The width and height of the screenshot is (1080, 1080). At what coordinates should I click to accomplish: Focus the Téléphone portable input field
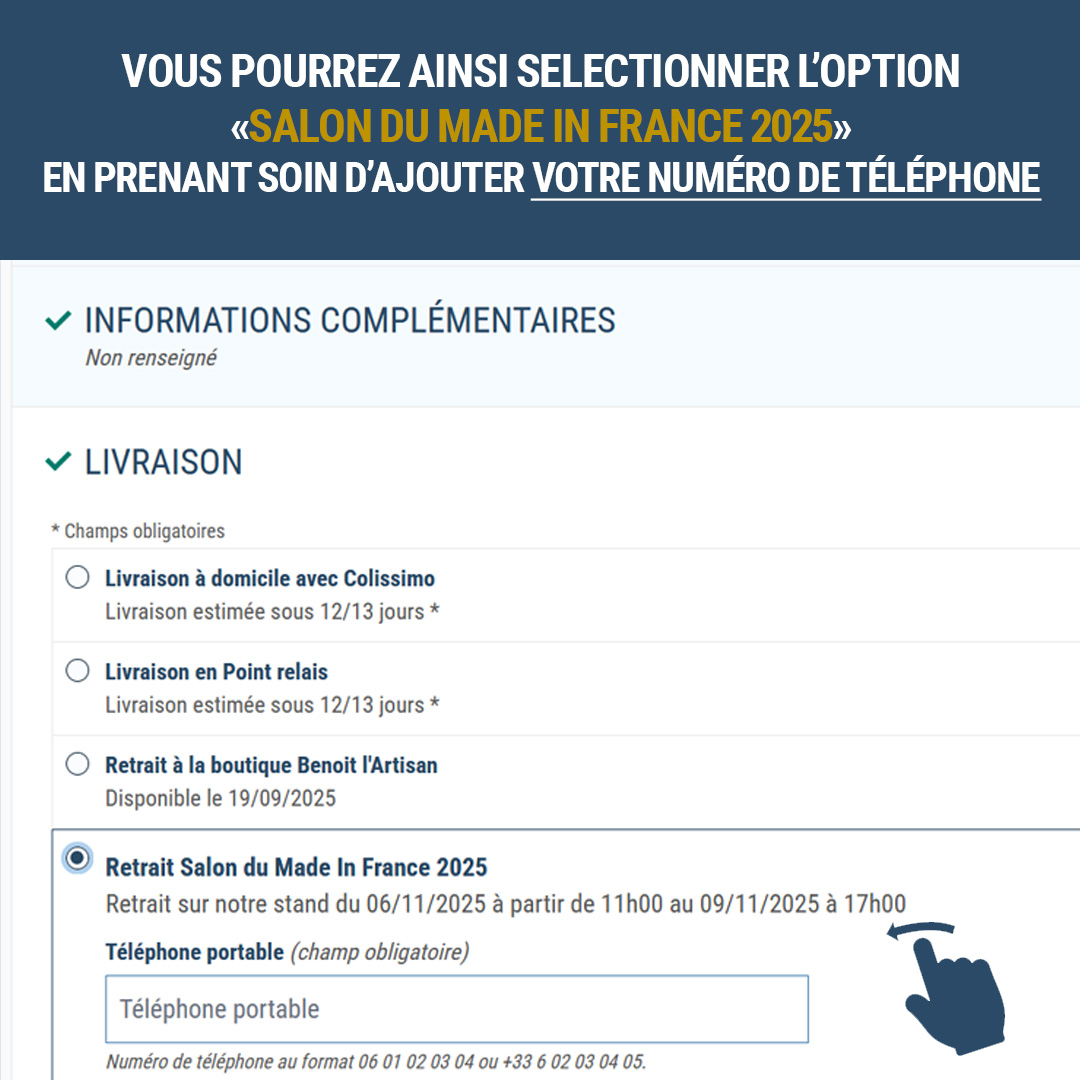(x=456, y=1009)
